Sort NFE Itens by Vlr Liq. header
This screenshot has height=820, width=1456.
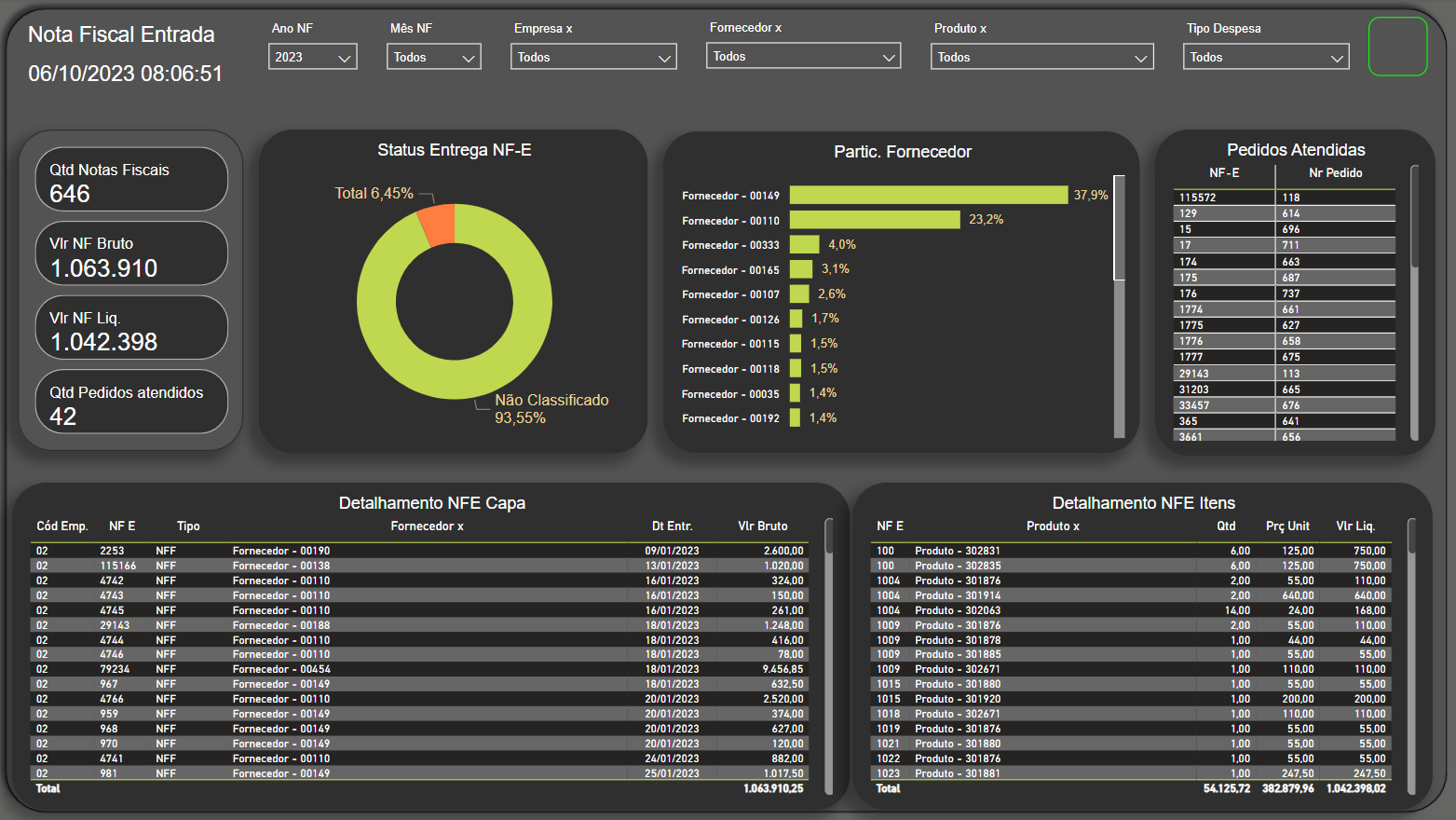click(x=1355, y=526)
